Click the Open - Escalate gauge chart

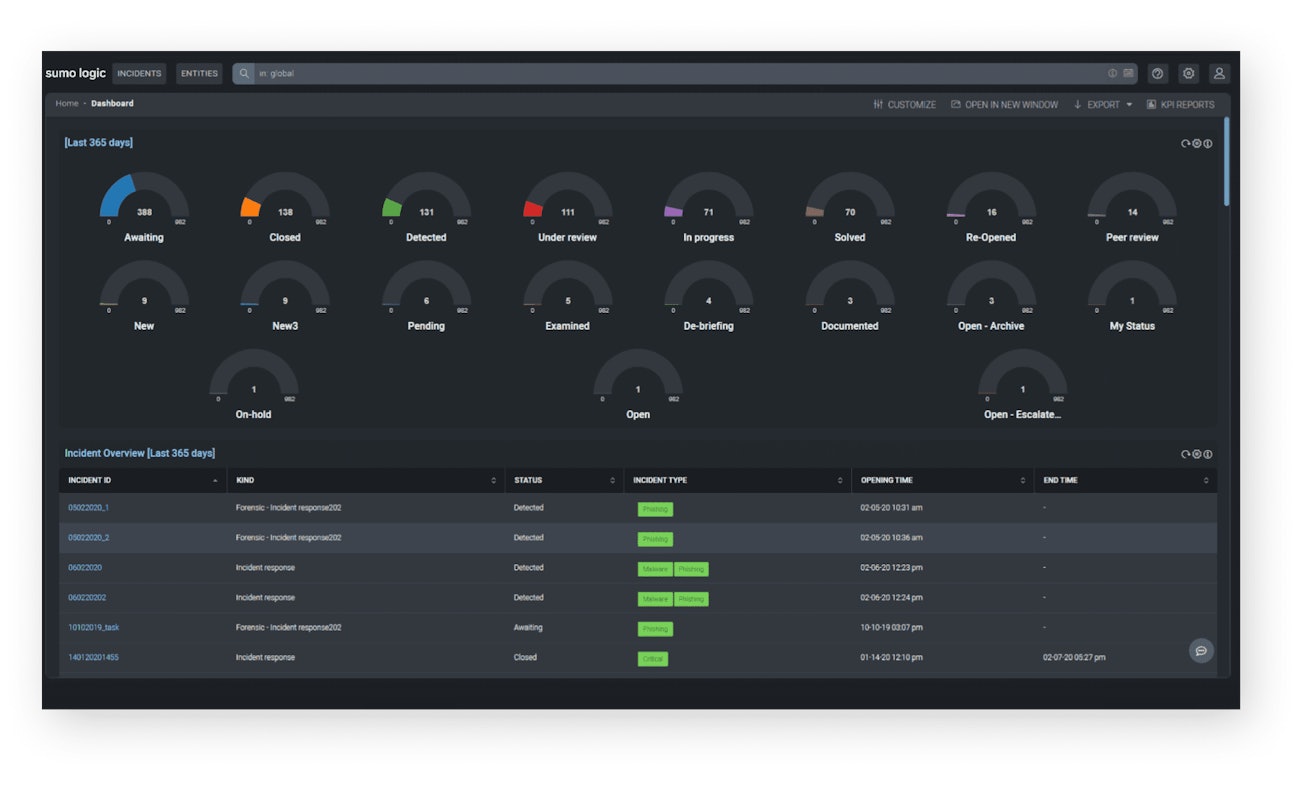pos(1022,376)
